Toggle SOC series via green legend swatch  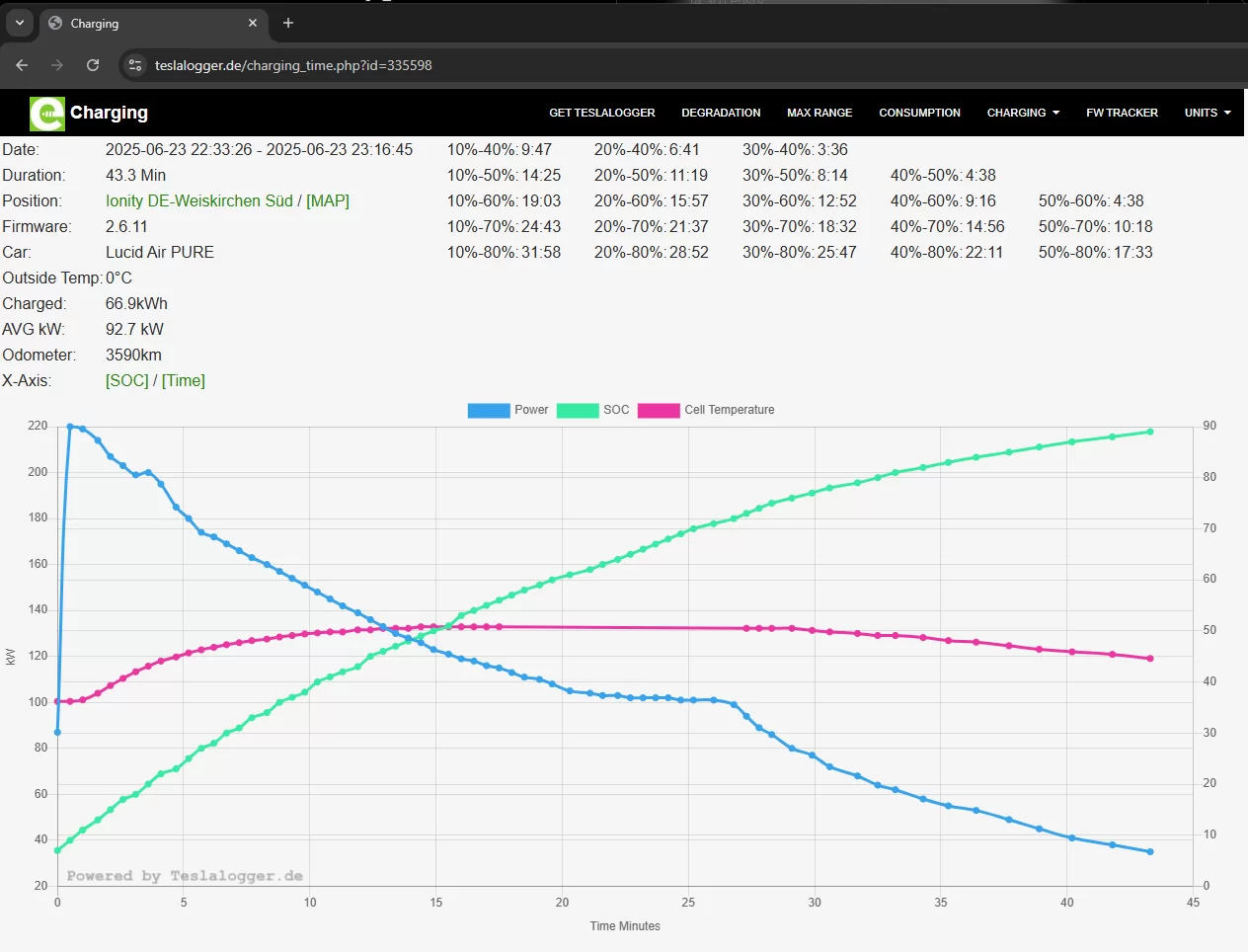click(x=578, y=410)
